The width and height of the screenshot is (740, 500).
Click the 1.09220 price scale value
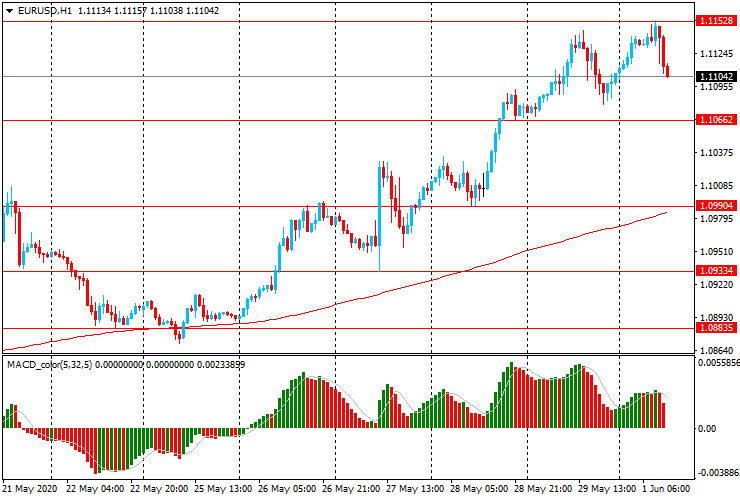pyautogui.click(x=716, y=285)
